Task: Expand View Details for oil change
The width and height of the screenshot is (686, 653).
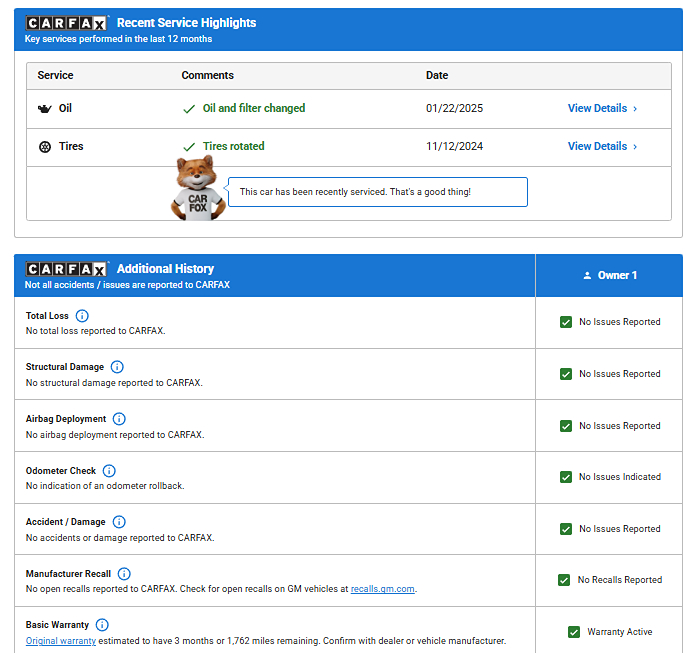Action: (602, 108)
